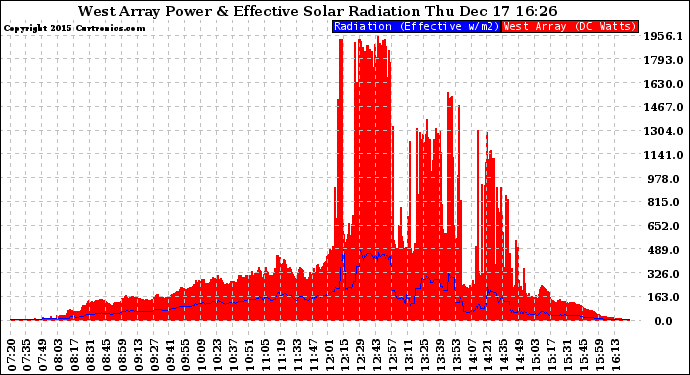Click x-axis time label 16:13
690x375 pixels.
615,355
